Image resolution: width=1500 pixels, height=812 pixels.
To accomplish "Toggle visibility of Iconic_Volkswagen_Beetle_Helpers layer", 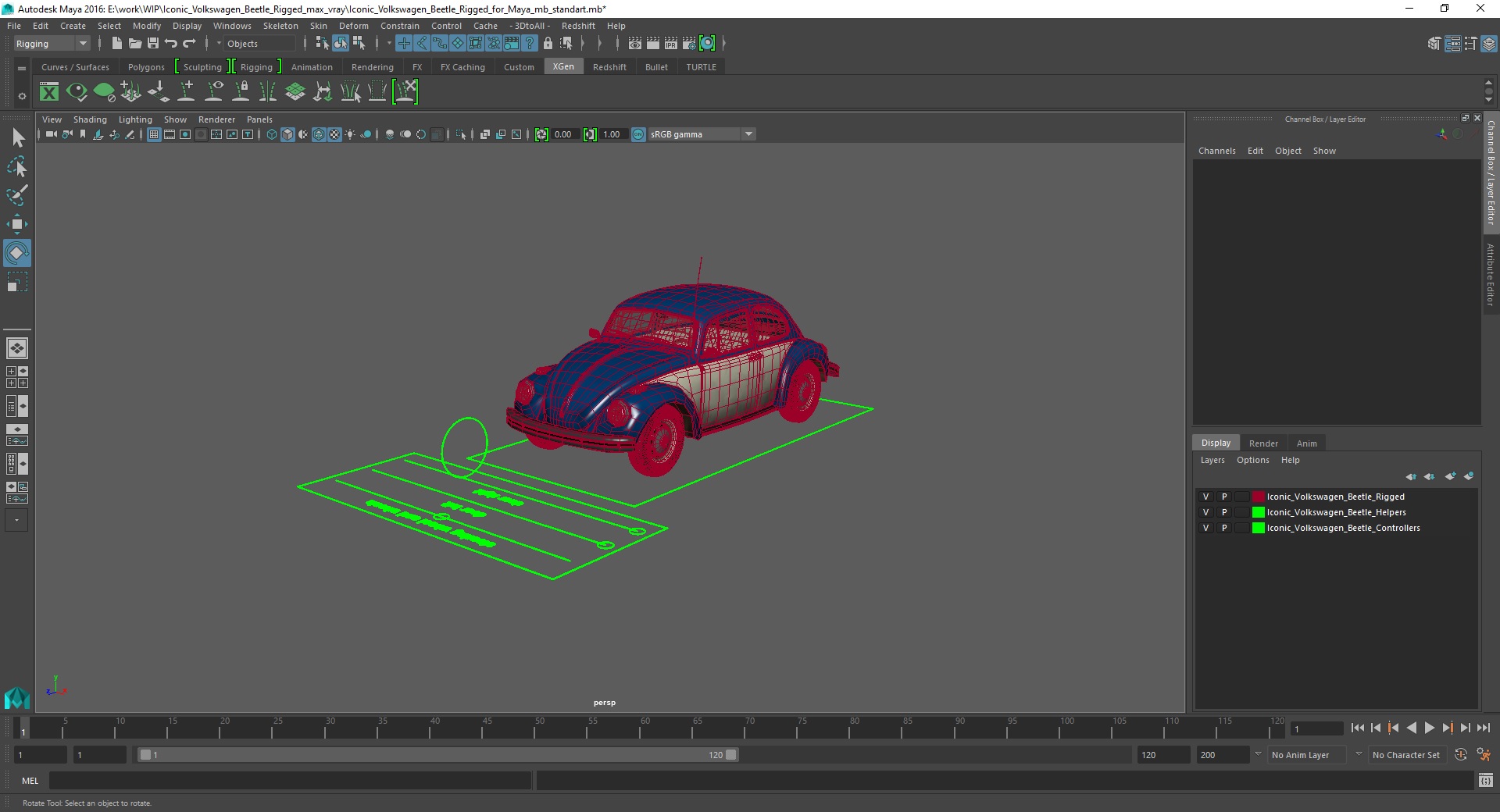I will coord(1205,512).
